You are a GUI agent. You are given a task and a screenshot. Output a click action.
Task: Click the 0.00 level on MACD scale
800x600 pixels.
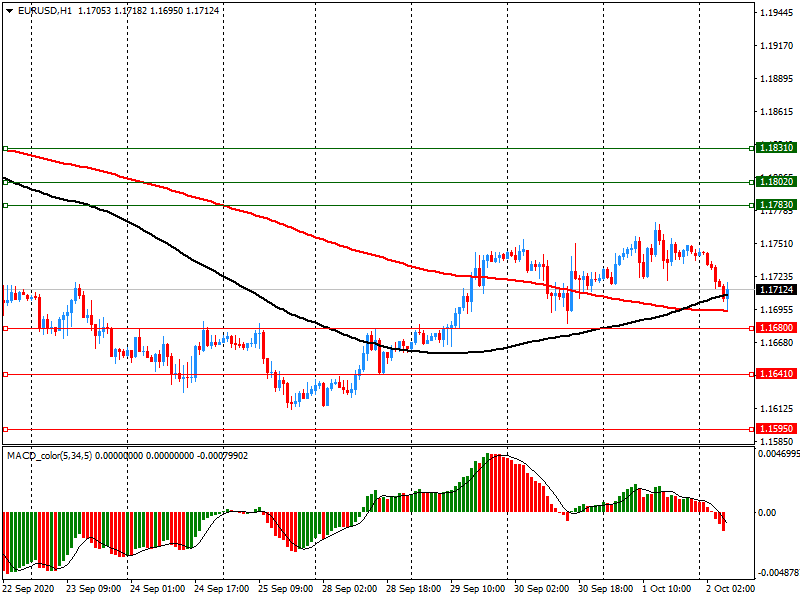click(768, 512)
